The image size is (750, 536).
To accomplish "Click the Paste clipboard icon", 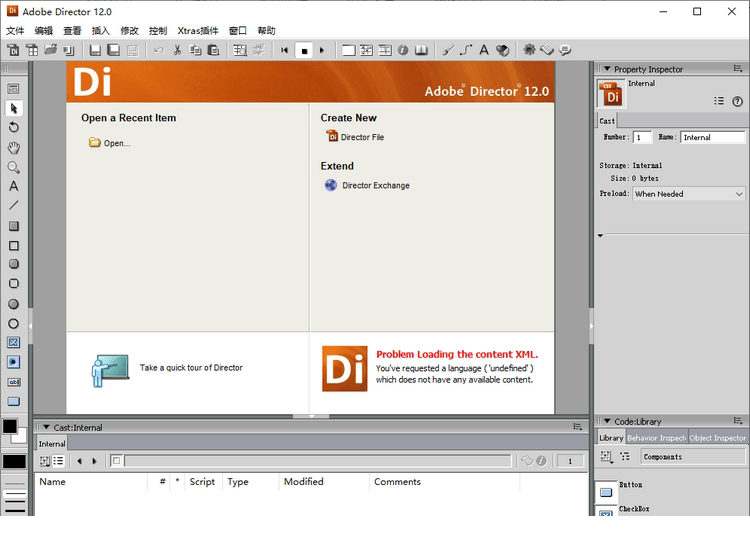I will click(213, 50).
